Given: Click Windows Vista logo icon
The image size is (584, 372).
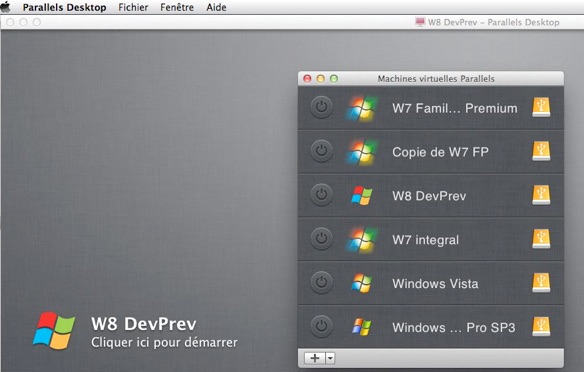Looking at the screenshot, I should (x=362, y=283).
